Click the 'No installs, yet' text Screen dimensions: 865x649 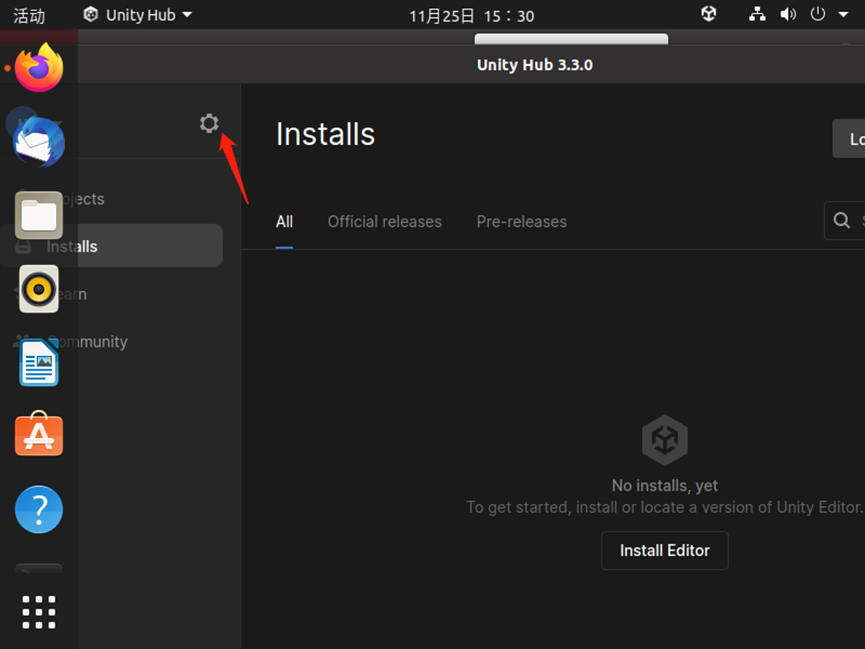665,486
